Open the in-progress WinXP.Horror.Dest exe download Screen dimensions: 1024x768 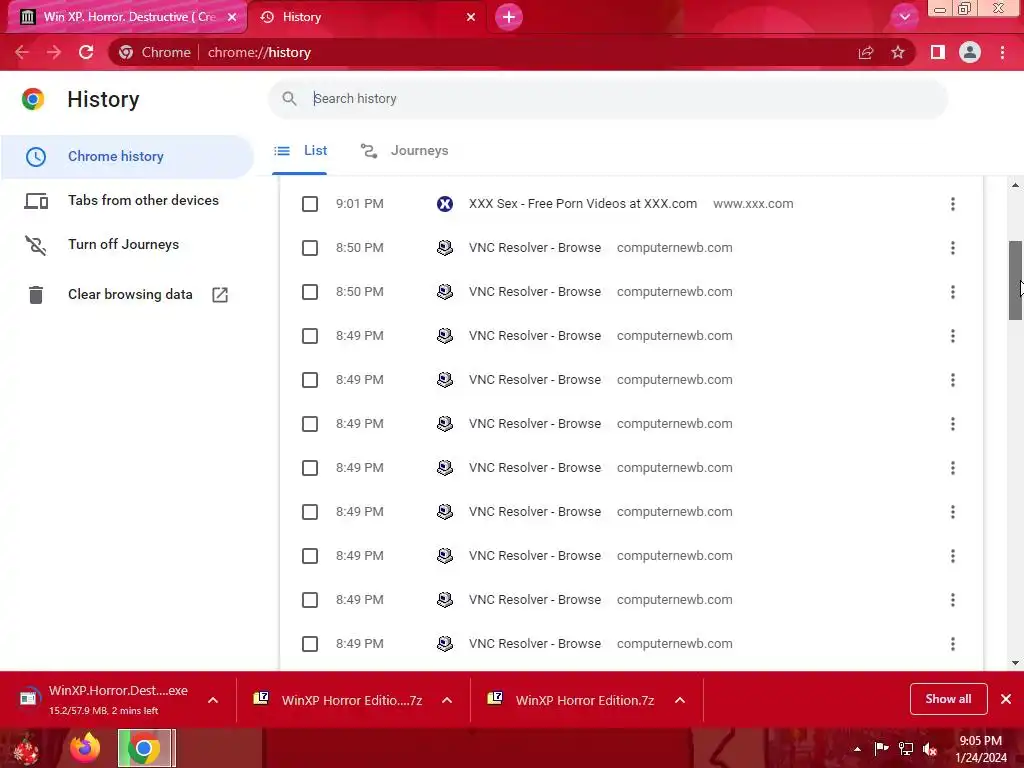click(104, 699)
